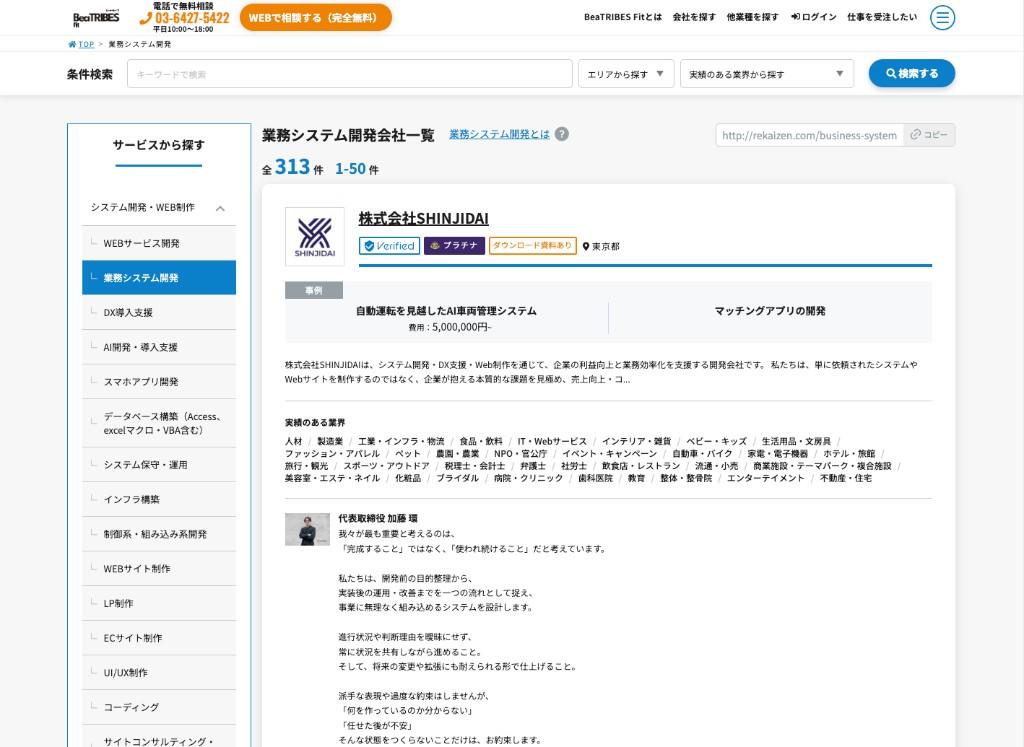This screenshot has width=1024, height=747.
Task: Click the Verified badge
Action: tap(389, 246)
